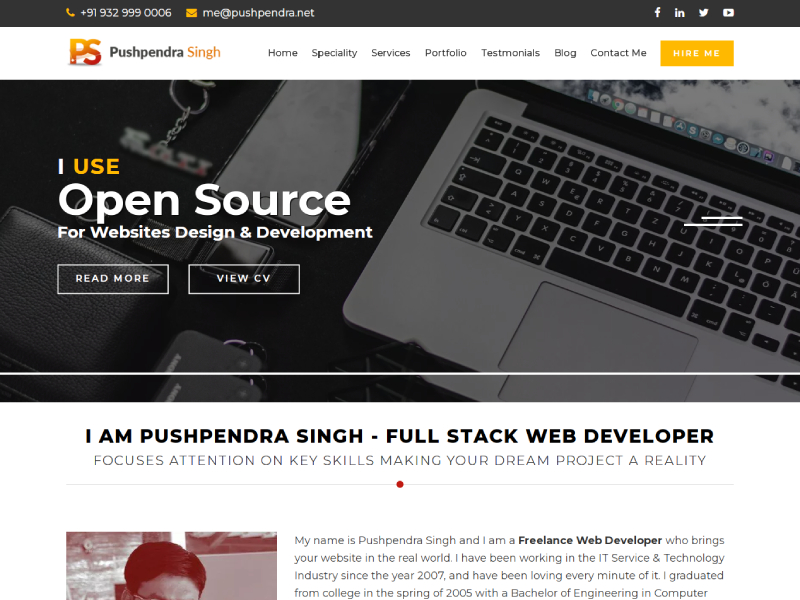Image resolution: width=800 pixels, height=600 pixels.
Task: Go to Home menu item
Action: pyautogui.click(x=283, y=53)
